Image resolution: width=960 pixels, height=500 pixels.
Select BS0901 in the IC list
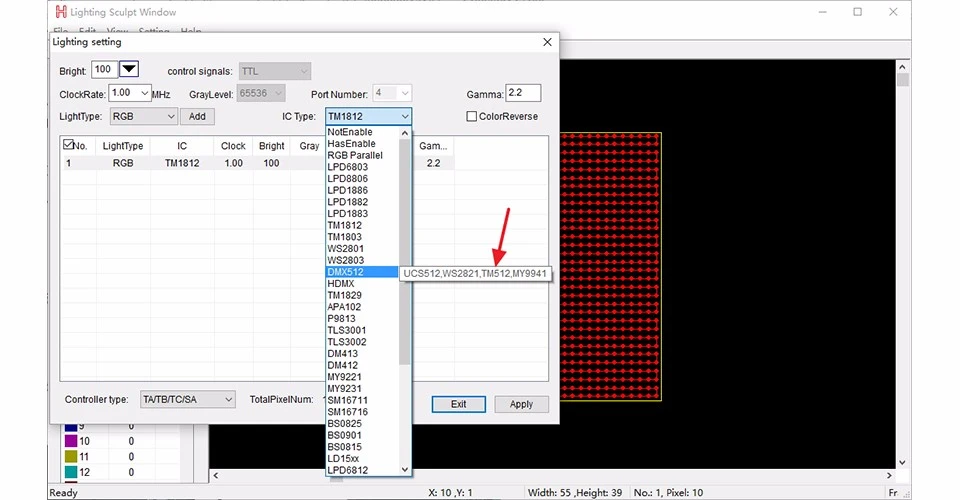coord(362,435)
